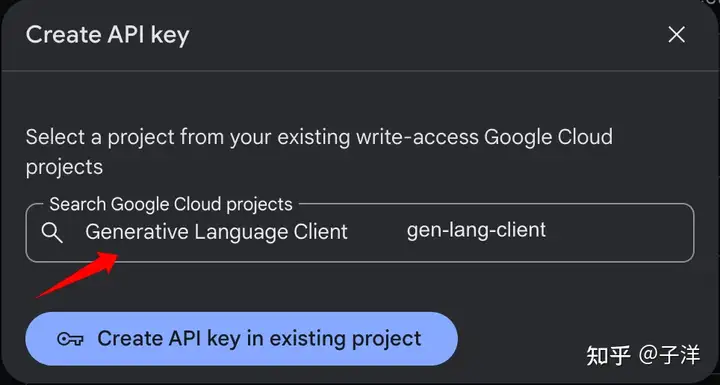
Task: Click the key icon on the blue button
Action: (70, 340)
